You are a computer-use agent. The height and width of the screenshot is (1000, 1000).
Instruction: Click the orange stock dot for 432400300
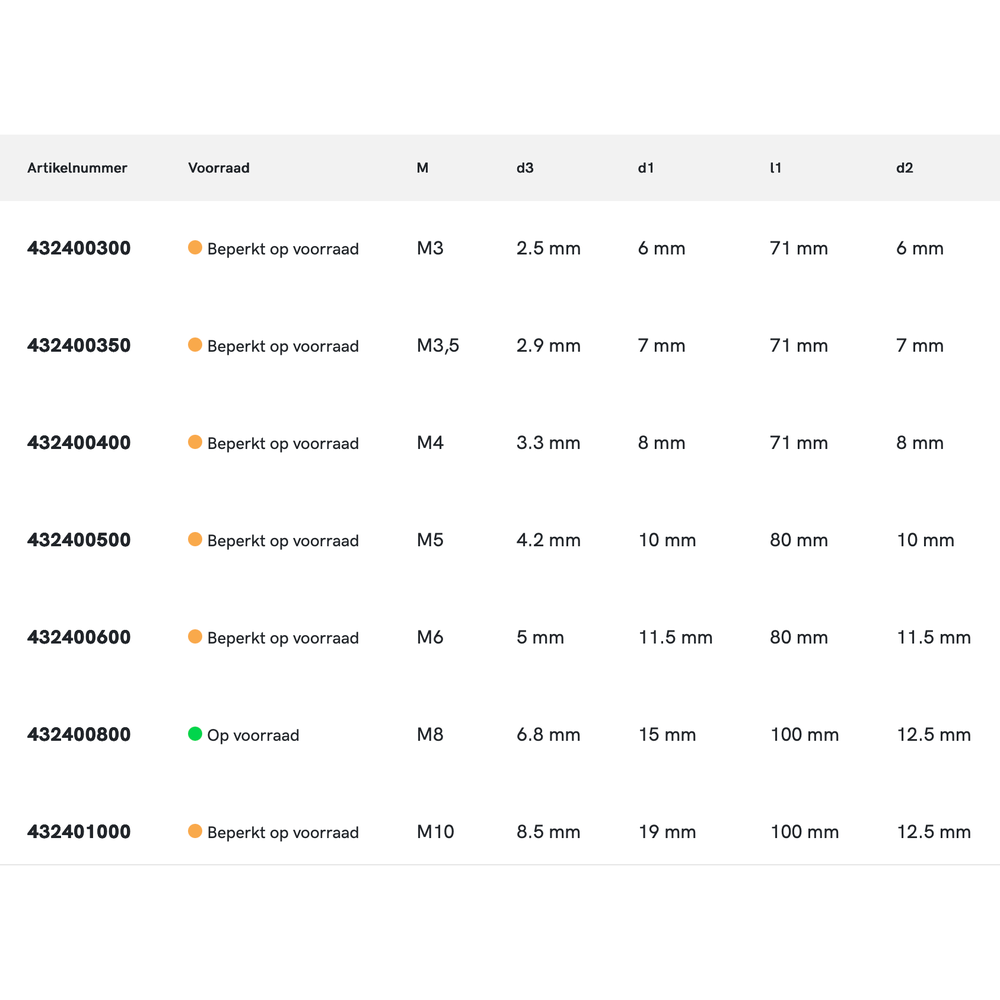(x=195, y=248)
